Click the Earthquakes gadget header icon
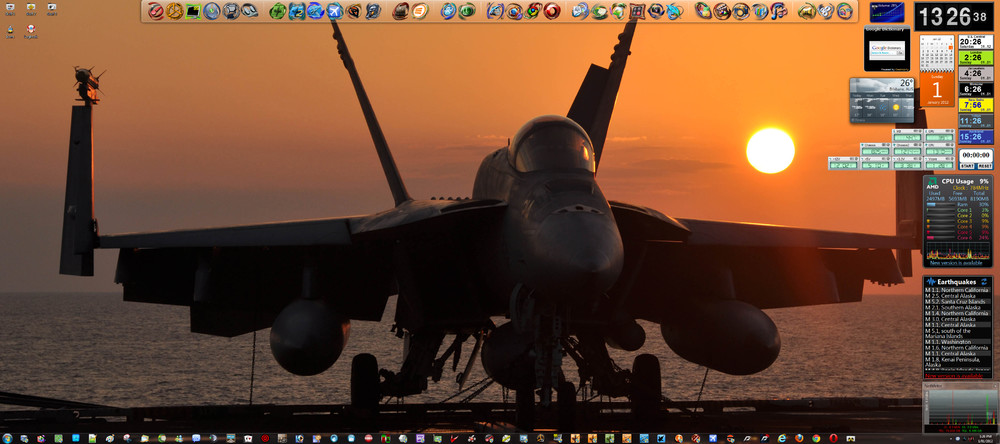 (x=931, y=282)
